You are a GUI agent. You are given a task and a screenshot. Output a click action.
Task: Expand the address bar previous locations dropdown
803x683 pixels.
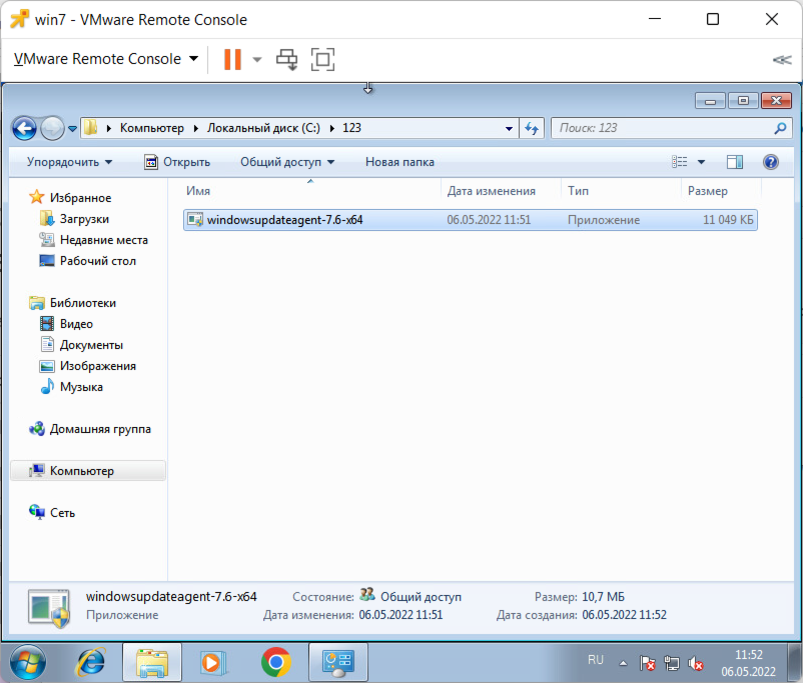click(509, 129)
